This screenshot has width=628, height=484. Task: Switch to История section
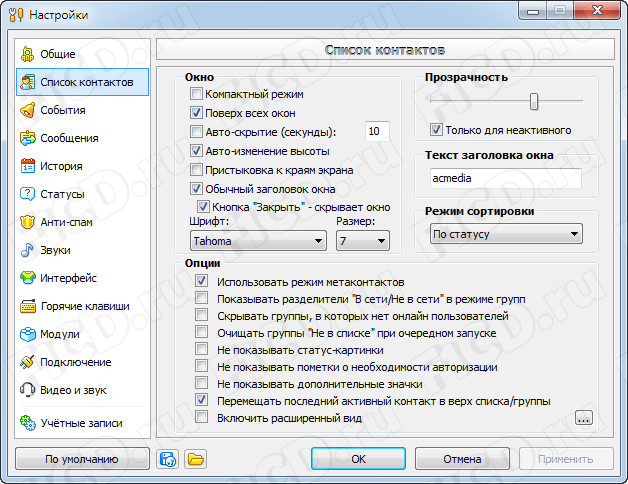pyautogui.click(x=83, y=166)
